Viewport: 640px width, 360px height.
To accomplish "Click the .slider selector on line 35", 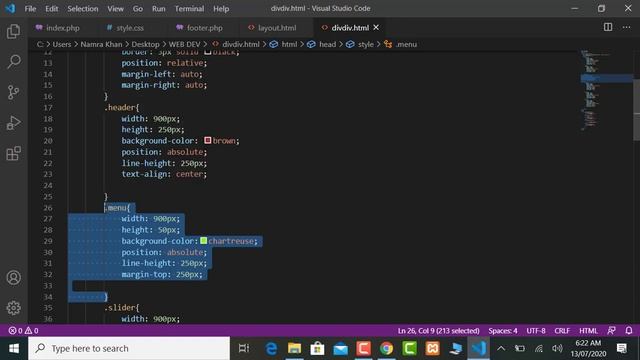I will click(121, 307).
